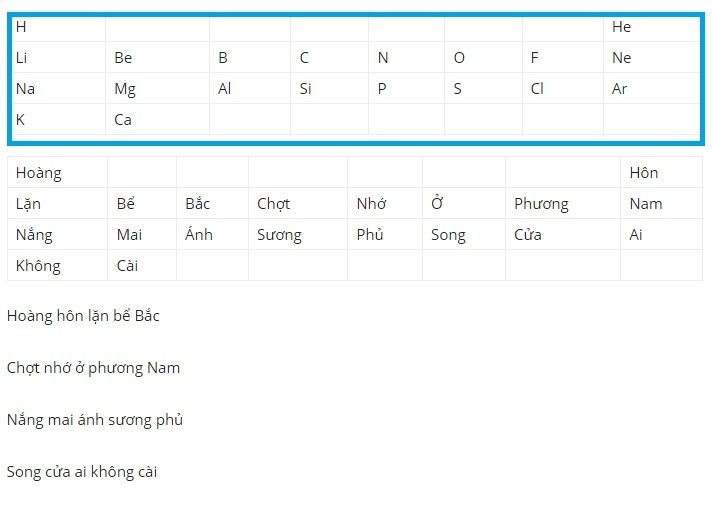Select the line 'Nắng mai ánh sương phủ'
This screenshot has height=505, width=712.
pos(95,420)
